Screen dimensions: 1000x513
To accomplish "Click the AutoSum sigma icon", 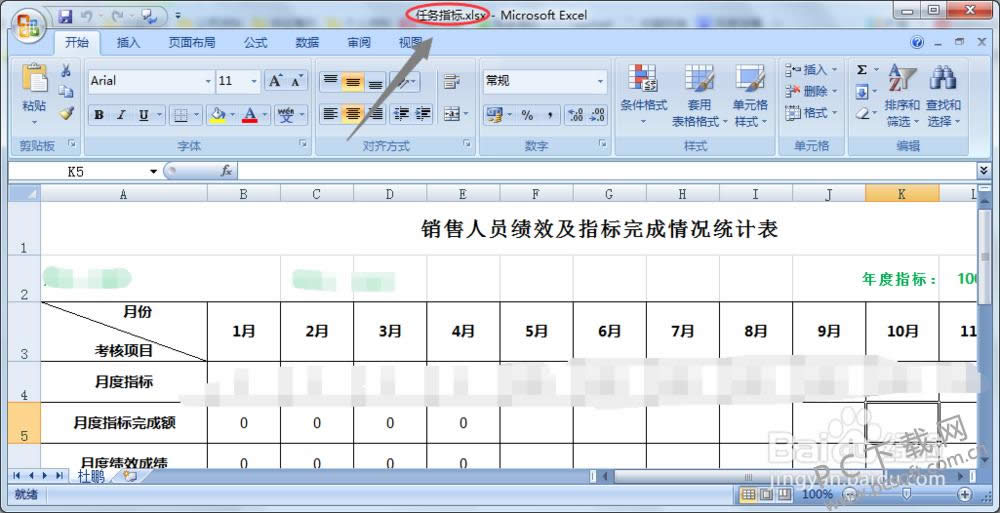I will [862, 70].
